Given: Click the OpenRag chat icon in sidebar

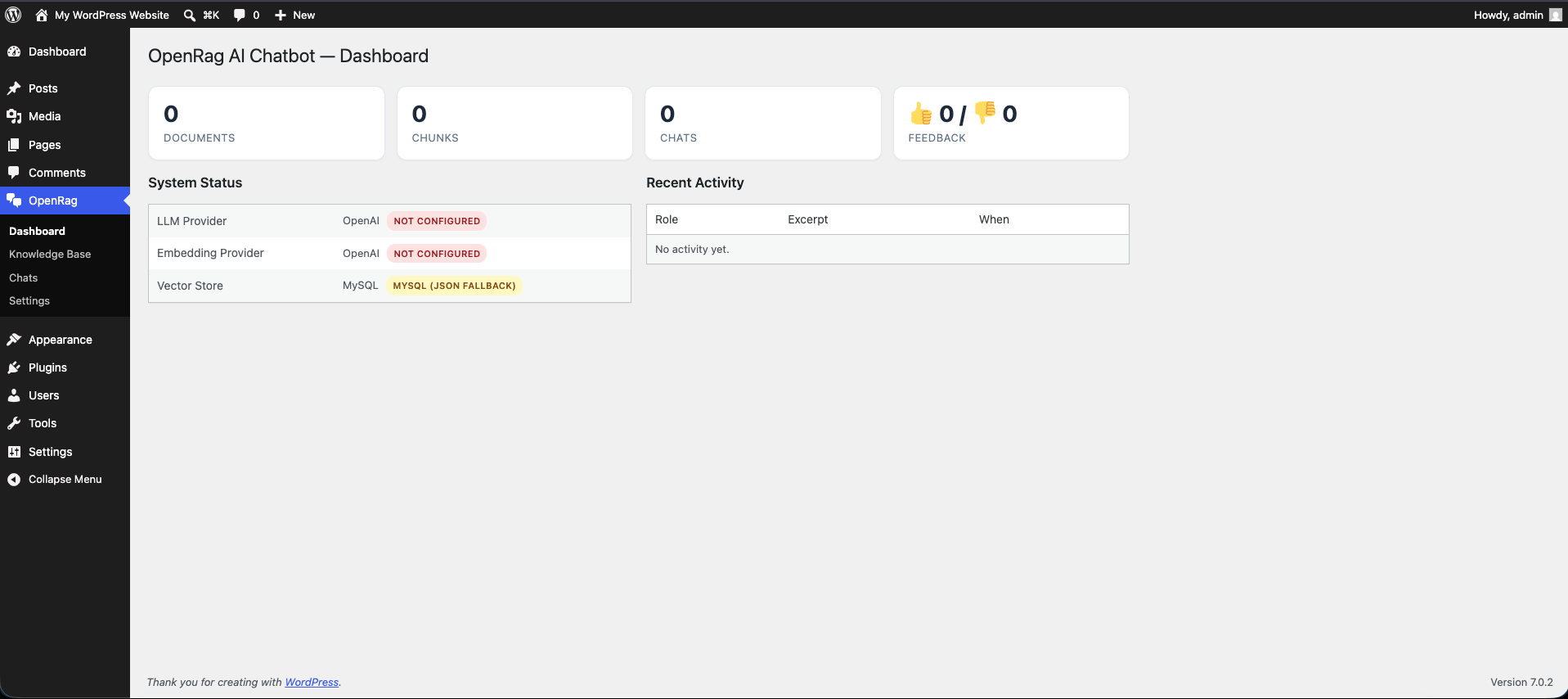Looking at the screenshot, I should coord(14,201).
